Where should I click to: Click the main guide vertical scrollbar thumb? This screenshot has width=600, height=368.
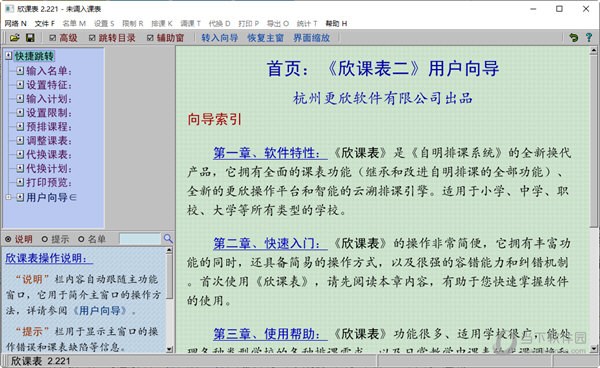point(593,141)
